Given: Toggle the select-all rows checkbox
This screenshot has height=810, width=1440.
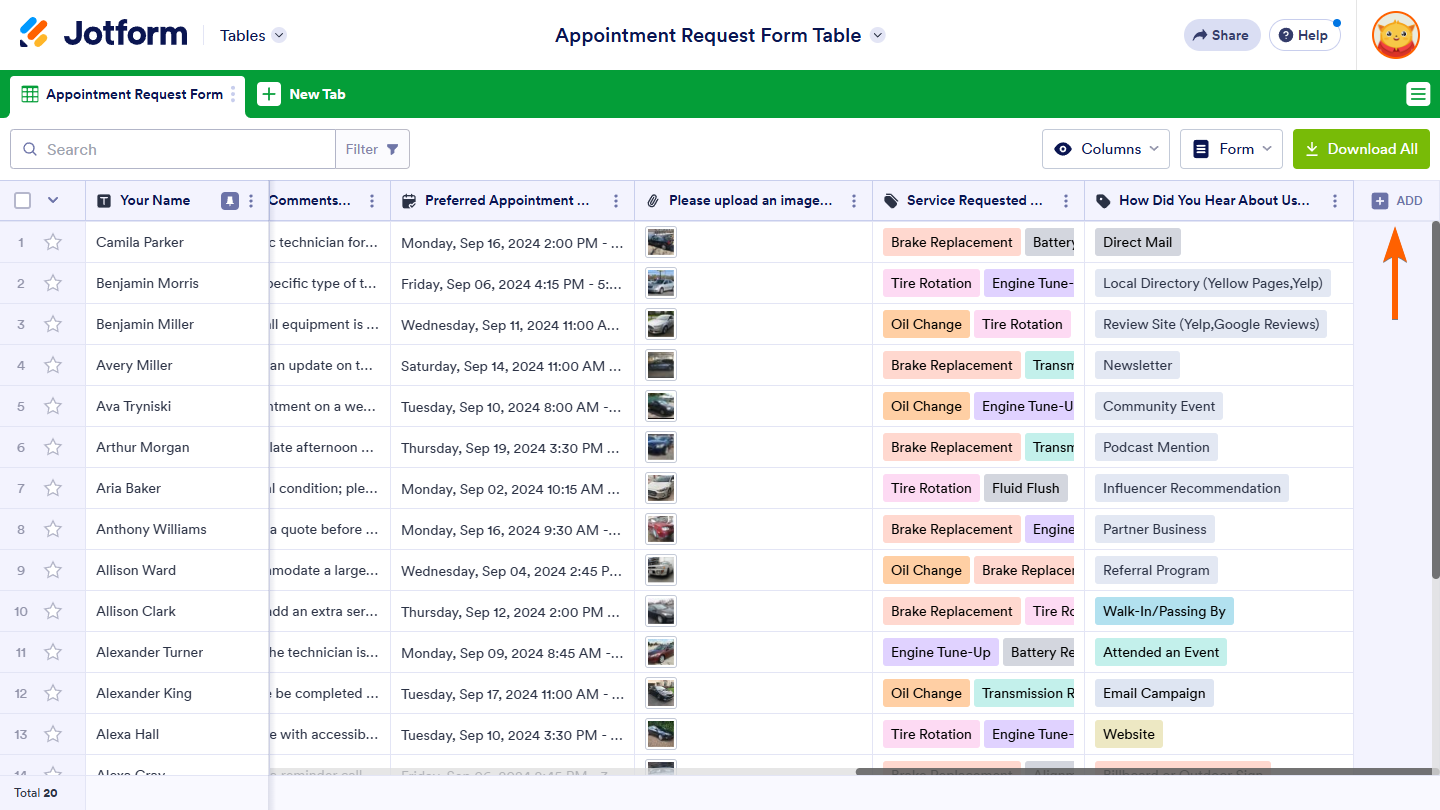Looking at the screenshot, I should click(23, 201).
